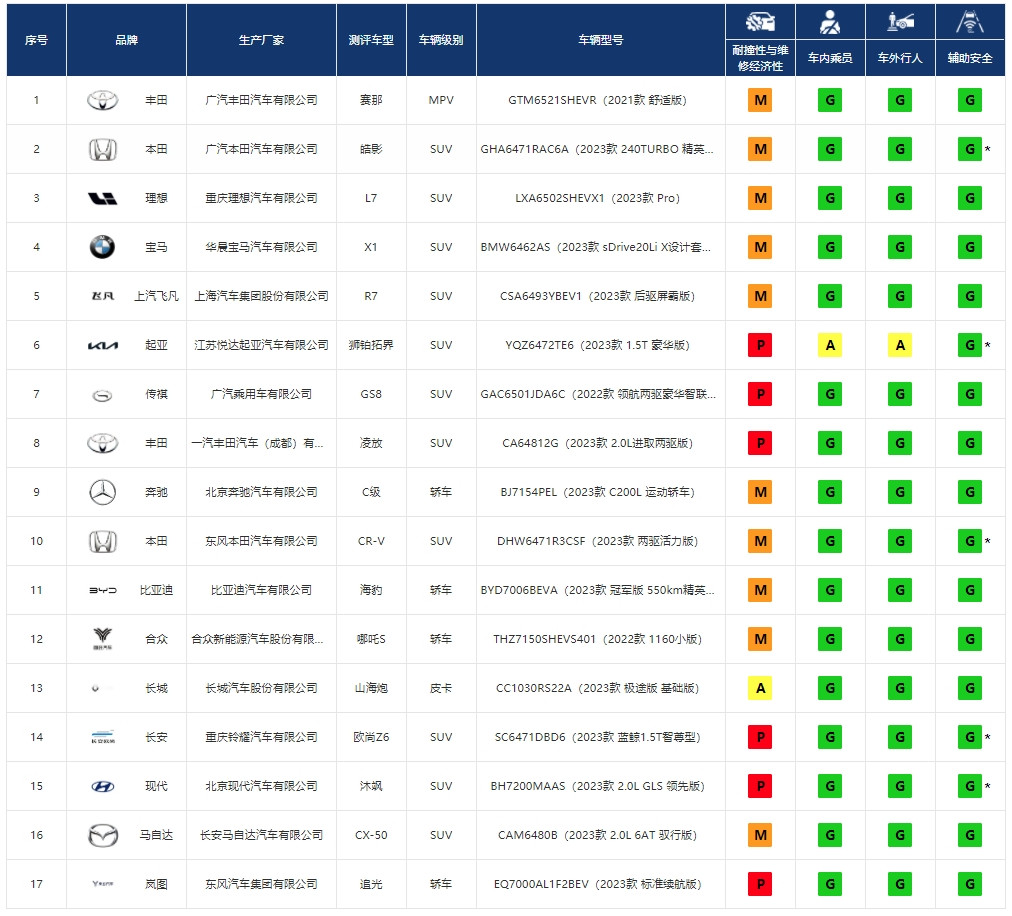Click the 车内乘员 occupant header icon
Screen dimensions: 1012x916
click(830, 22)
